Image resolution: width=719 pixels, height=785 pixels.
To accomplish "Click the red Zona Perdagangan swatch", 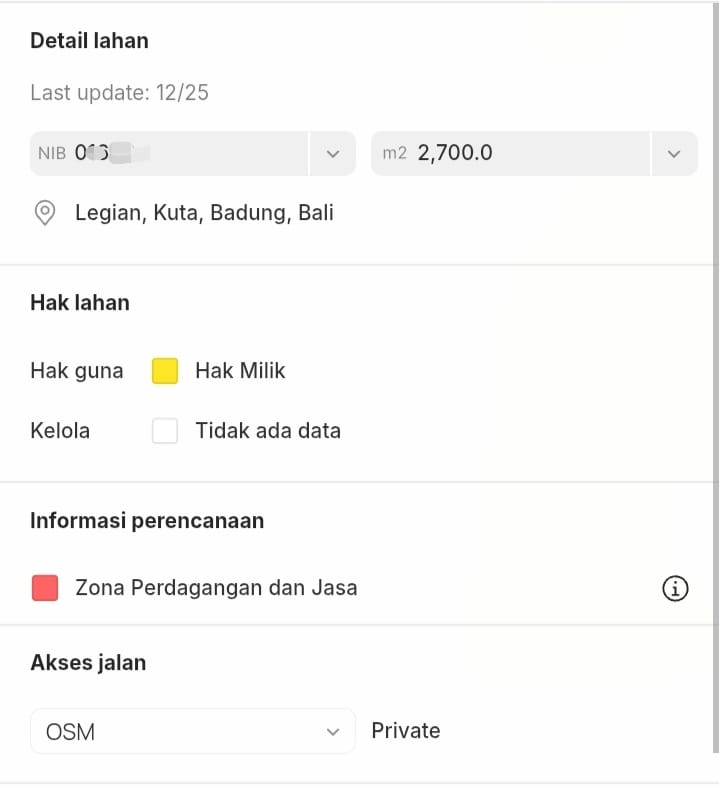I will click(x=45, y=588).
